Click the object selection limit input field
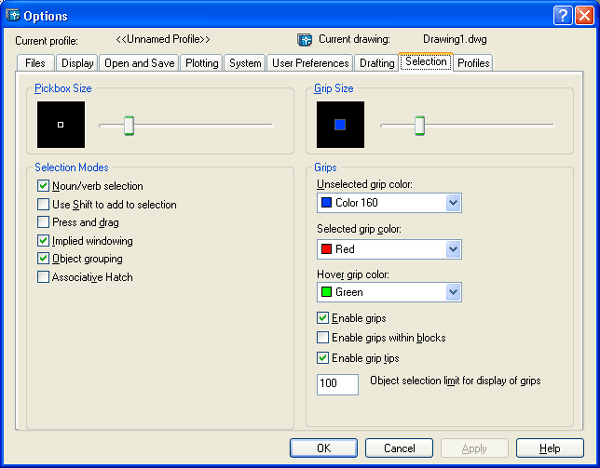 click(337, 384)
